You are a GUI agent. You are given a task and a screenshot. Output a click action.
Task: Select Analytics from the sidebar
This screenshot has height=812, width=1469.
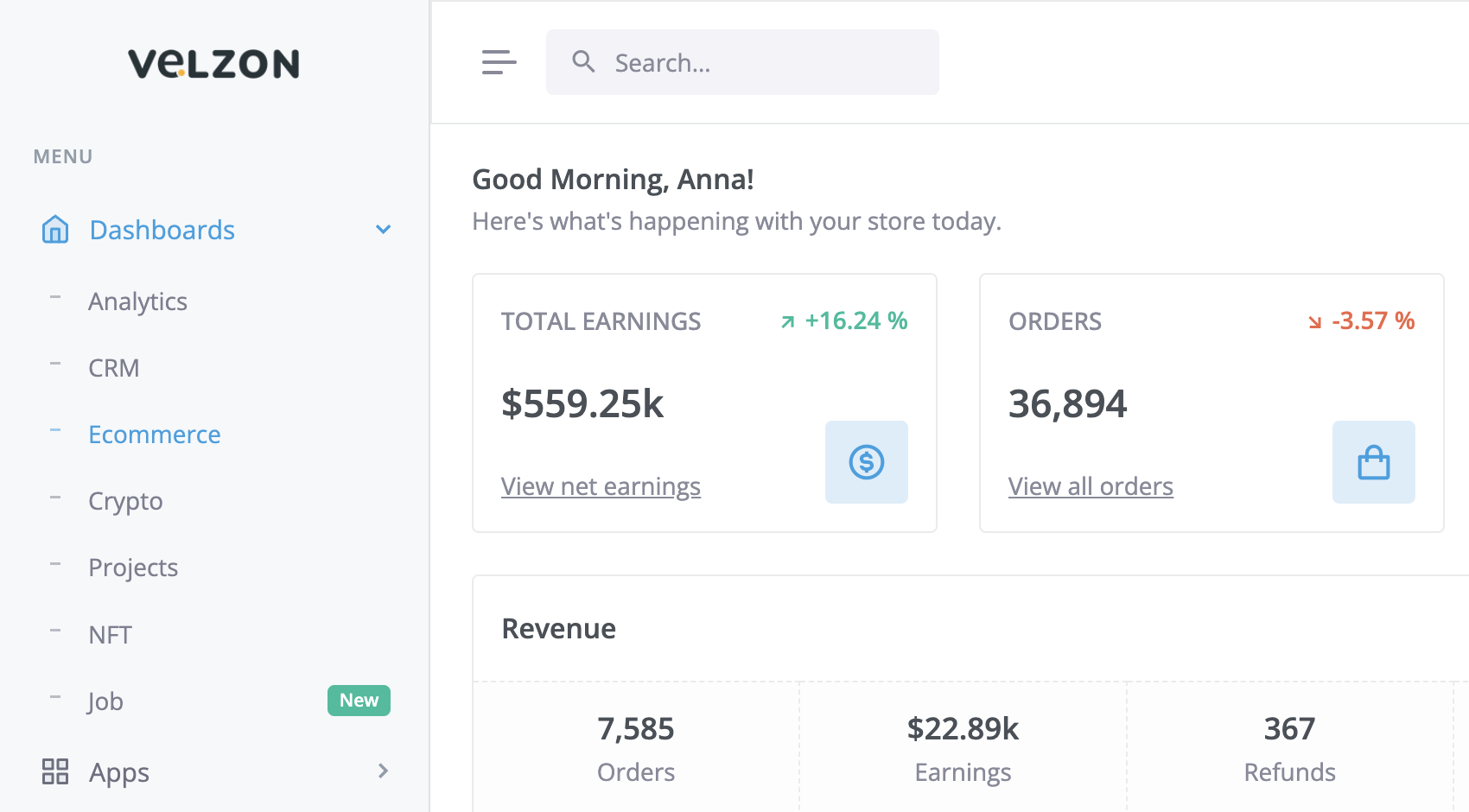[x=137, y=301]
